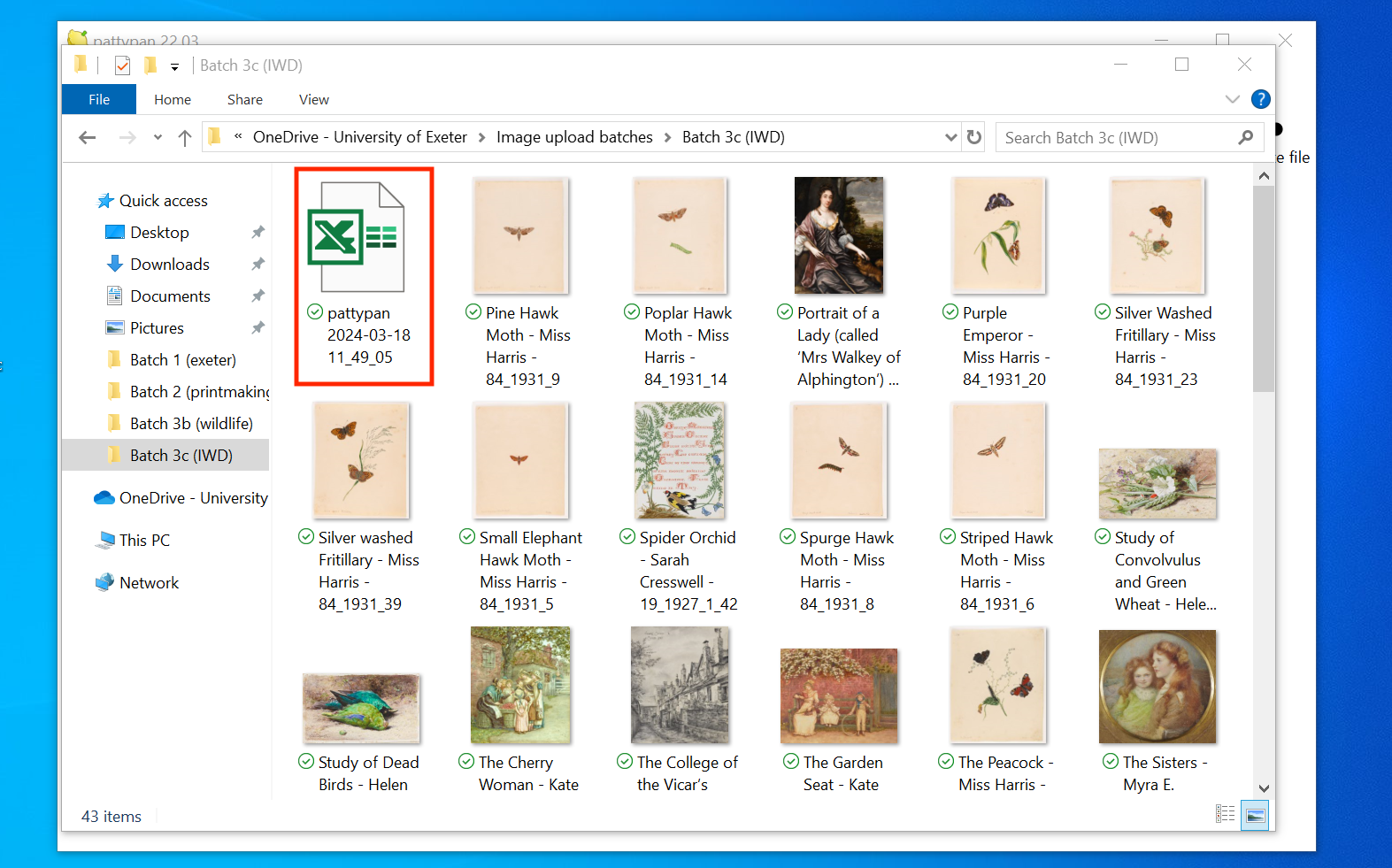Click the This PC icon
This screenshot has height=868, width=1392.
[x=105, y=540]
